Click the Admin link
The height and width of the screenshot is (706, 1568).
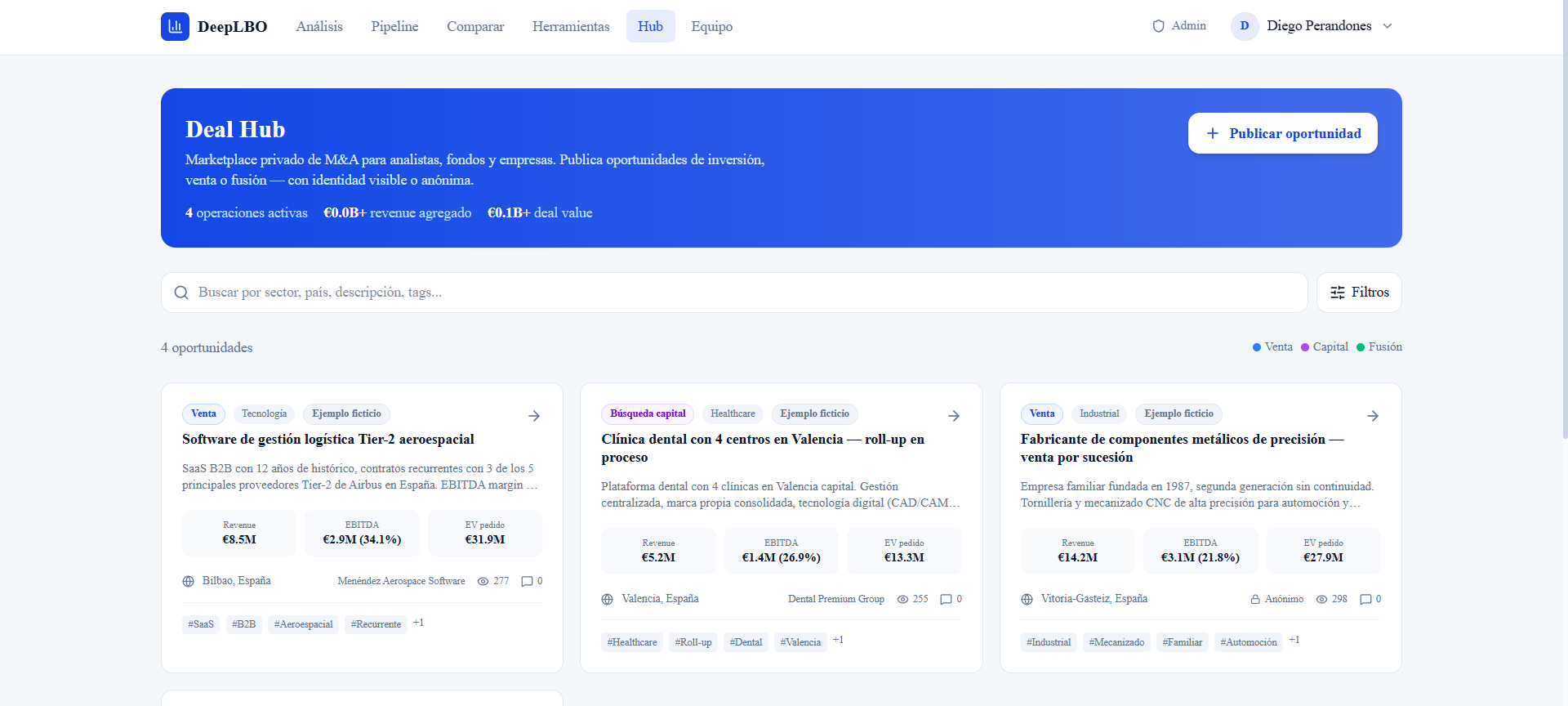point(1179,26)
